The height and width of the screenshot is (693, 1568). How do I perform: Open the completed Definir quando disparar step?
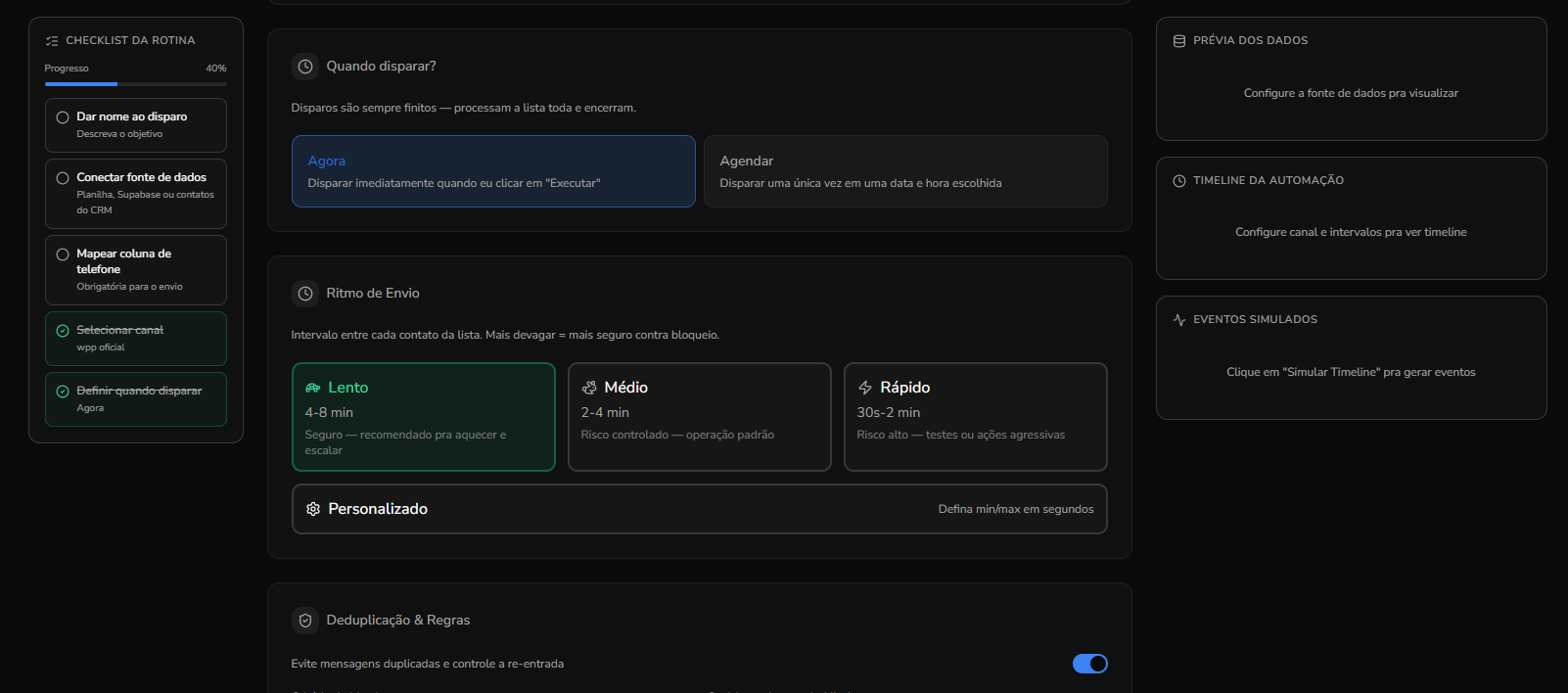(136, 399)
